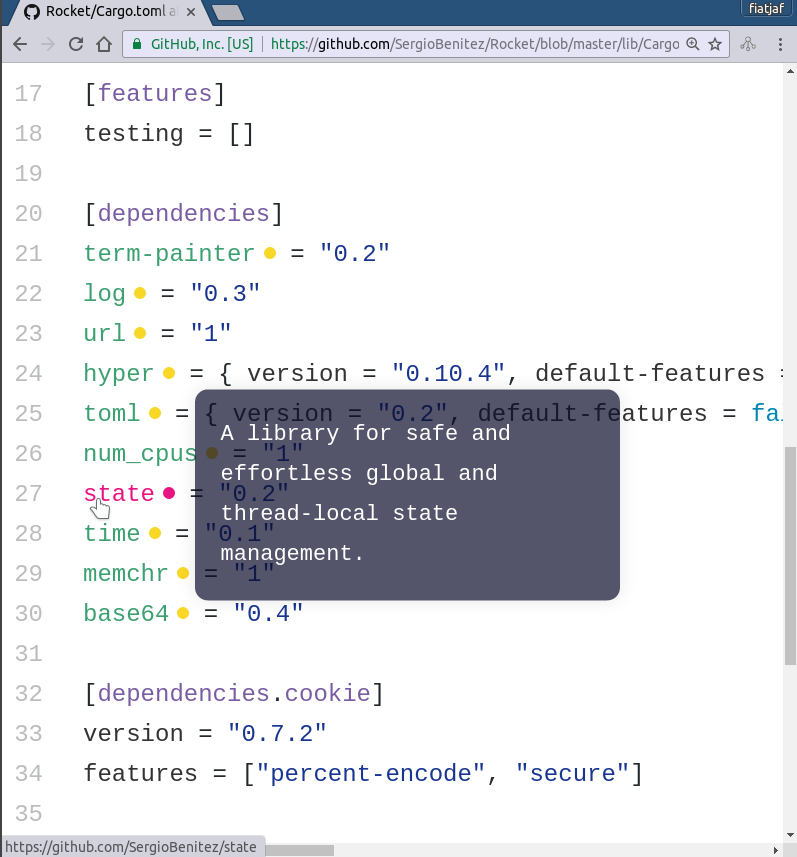Click line number 20
The image size is (797, 857).
28,213
